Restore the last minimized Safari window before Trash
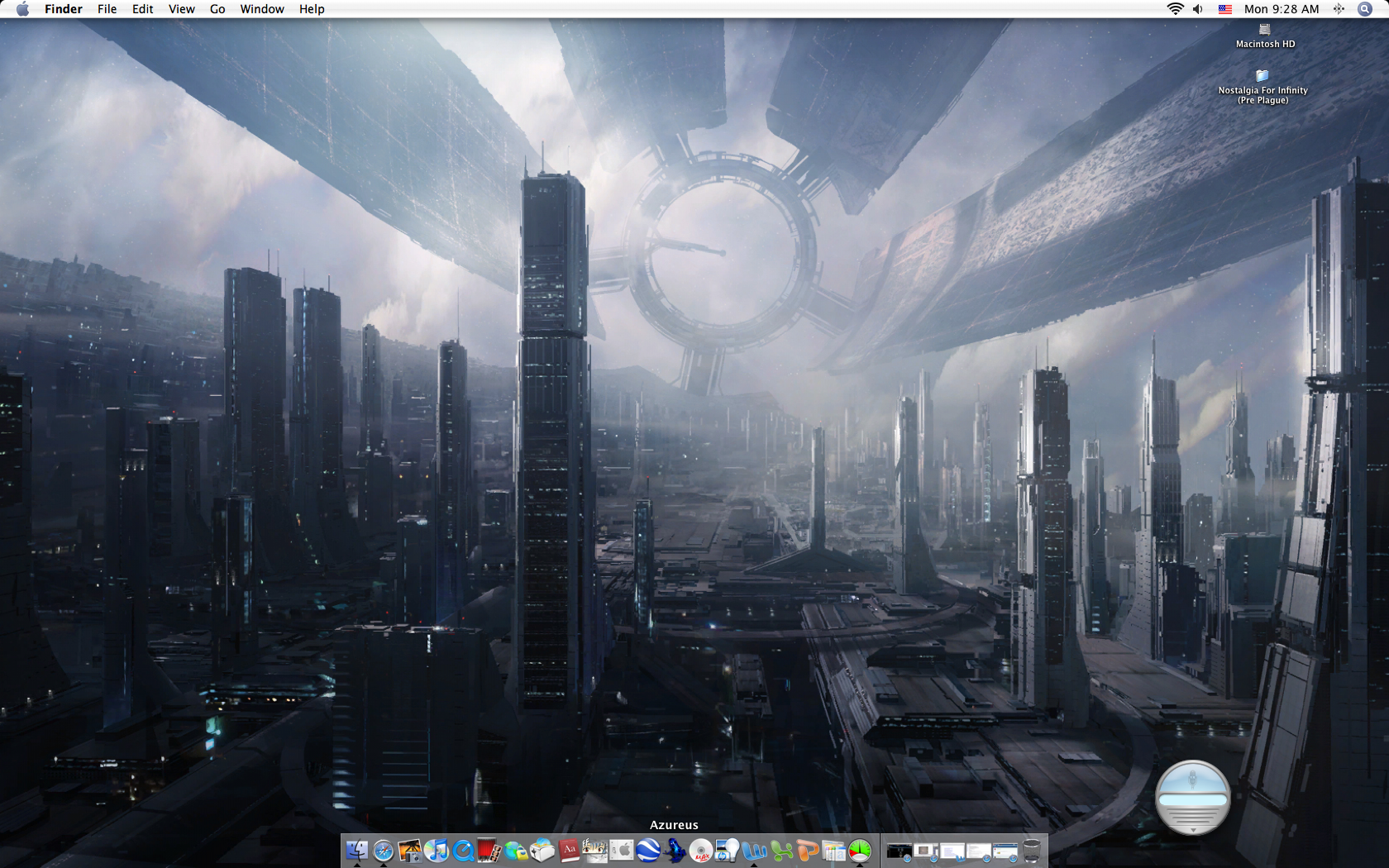 pyautogui.click(x=1005, y=851)
